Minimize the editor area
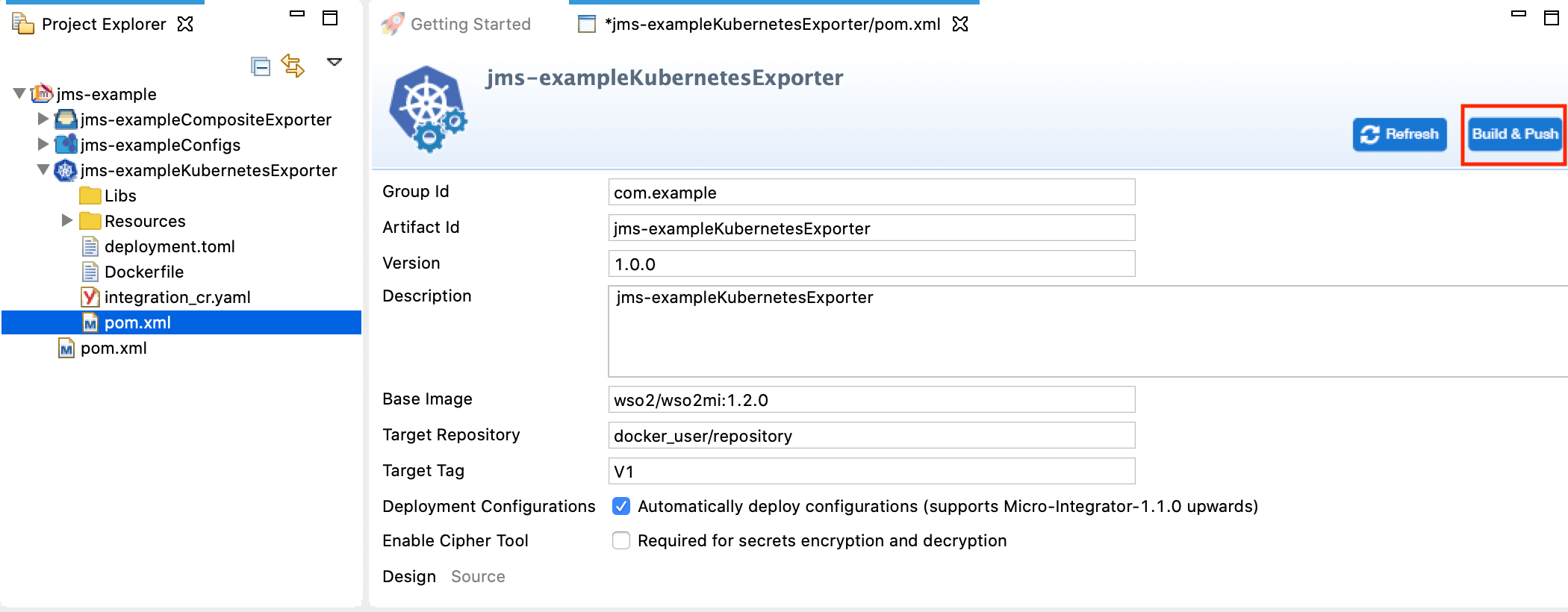 pos(1519,13)
